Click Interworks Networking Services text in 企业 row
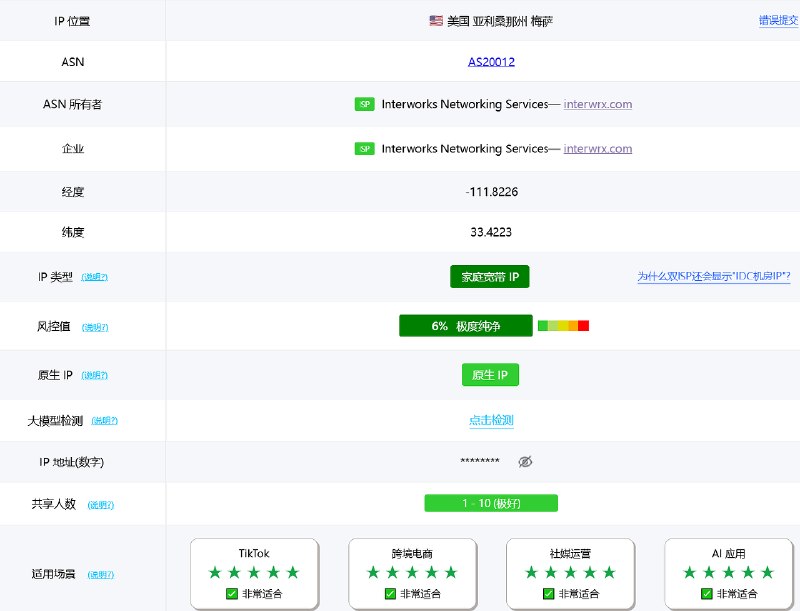Screen dimensions: 800x611 tap(465, 148)
